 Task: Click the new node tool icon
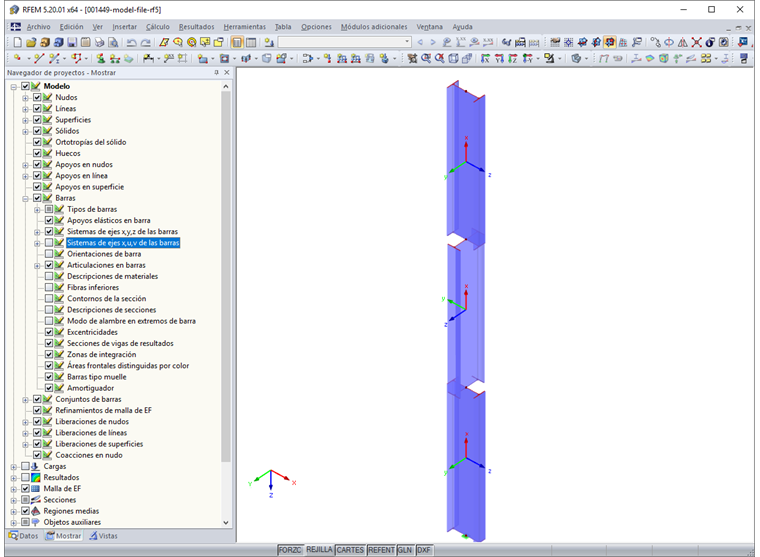point(17,59)
